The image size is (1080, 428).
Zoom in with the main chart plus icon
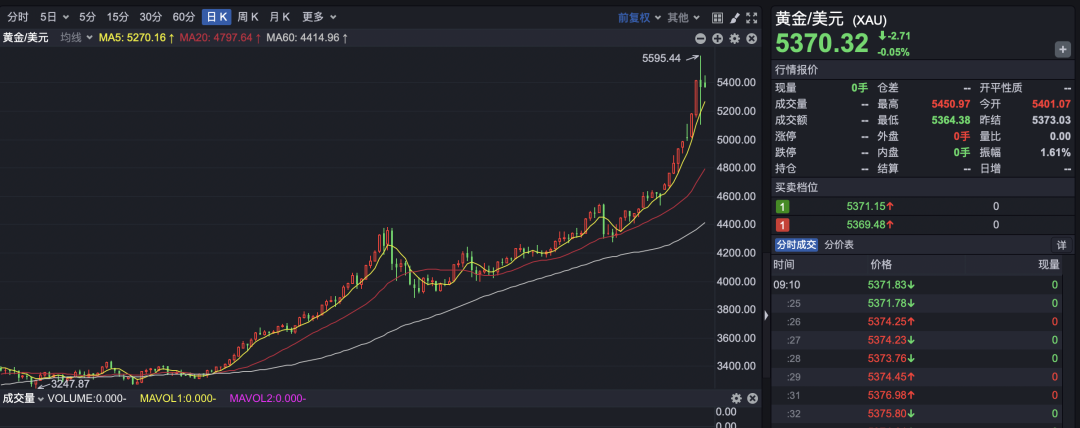click(717, 38)
